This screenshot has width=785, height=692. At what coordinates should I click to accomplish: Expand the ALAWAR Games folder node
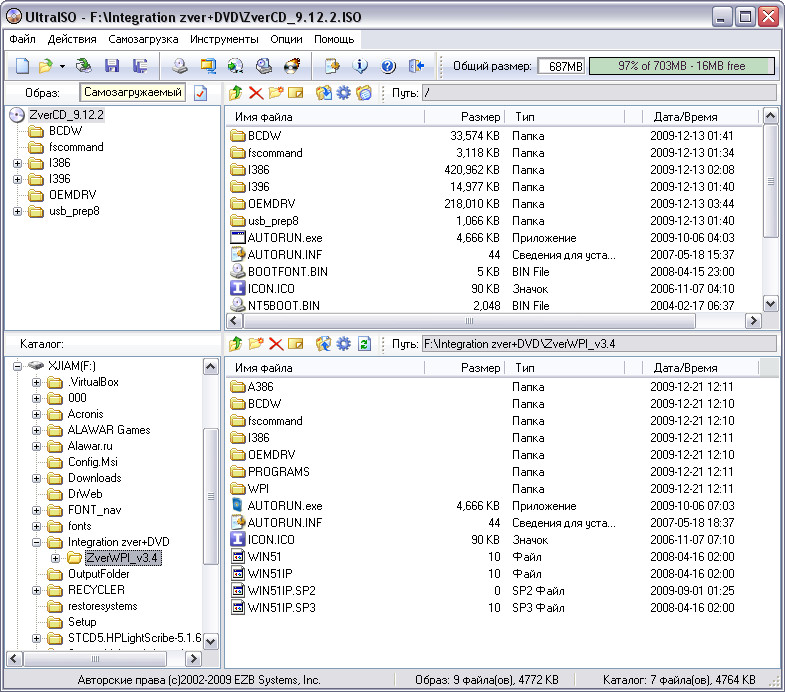click(36, 431)
